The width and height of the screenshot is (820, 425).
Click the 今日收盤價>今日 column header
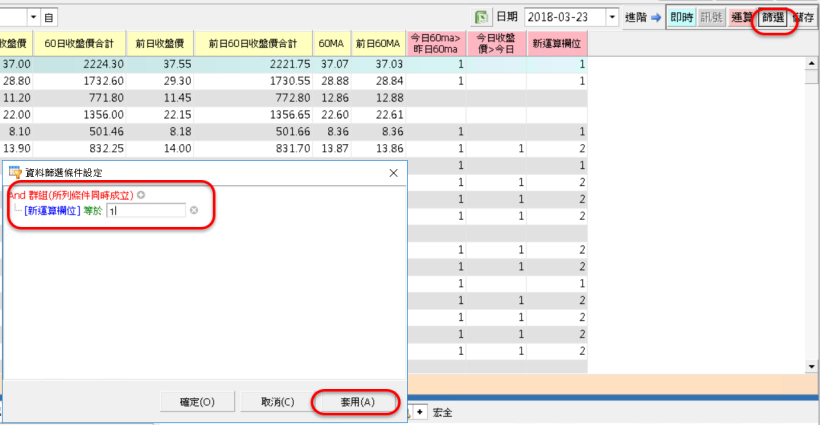(496, 43)
